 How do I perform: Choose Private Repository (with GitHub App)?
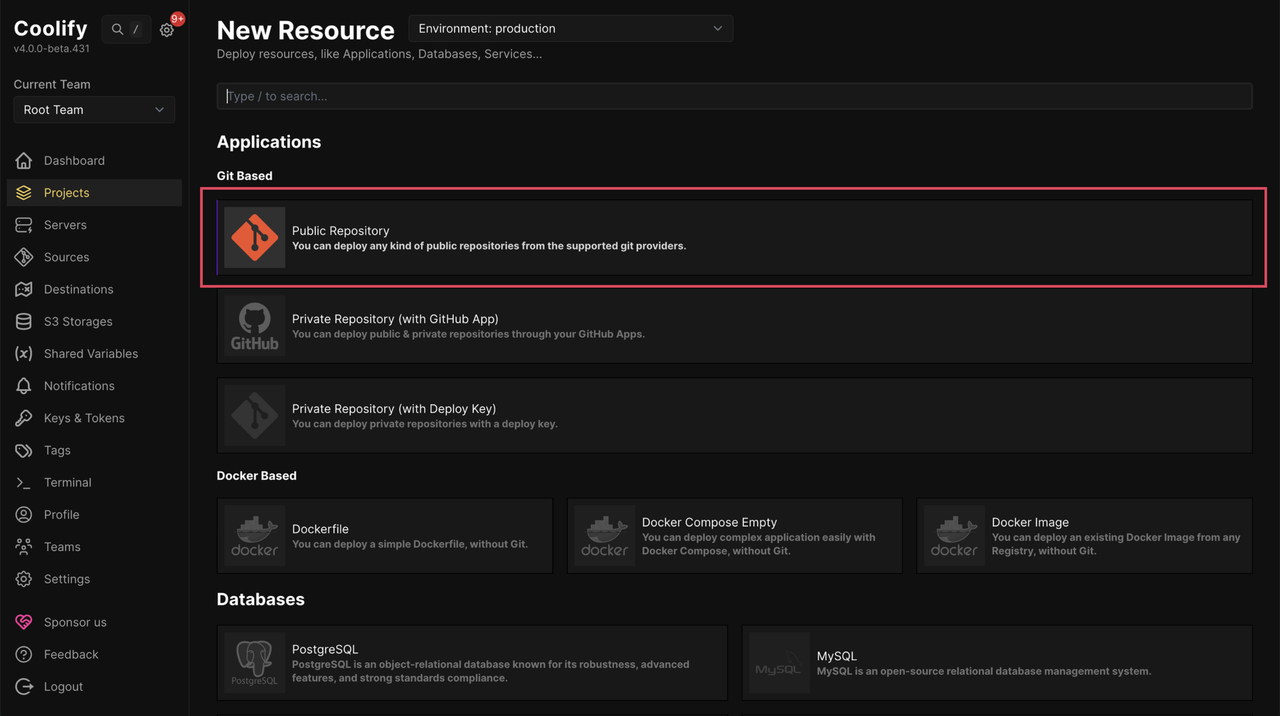395,319
